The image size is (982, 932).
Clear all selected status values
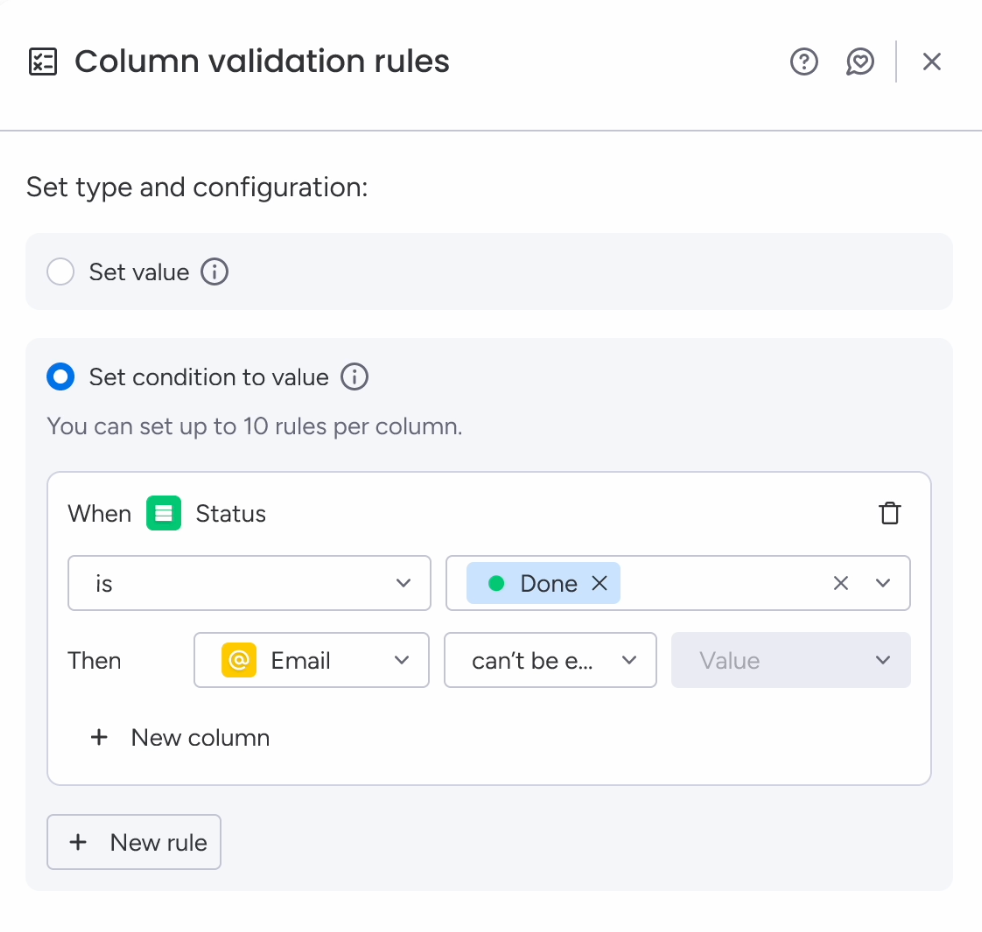coord(841,584)
